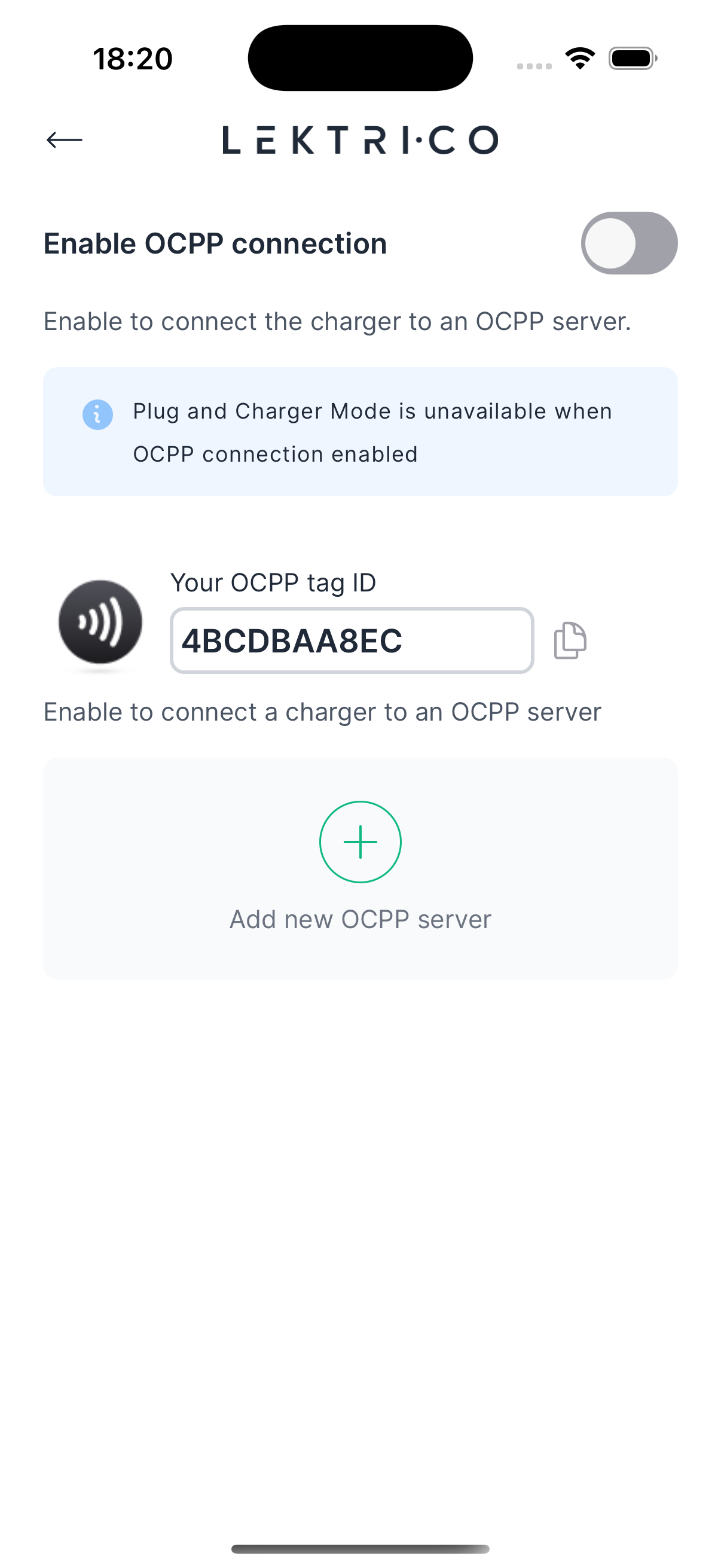
Task: Tap the Dynamic Island at top
Action: pyautogui.click(x=360, y=58)
